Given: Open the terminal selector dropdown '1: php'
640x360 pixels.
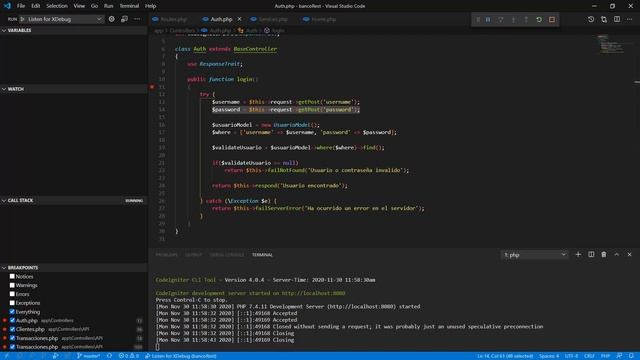Looking at the screenshot, I should 534,255.
